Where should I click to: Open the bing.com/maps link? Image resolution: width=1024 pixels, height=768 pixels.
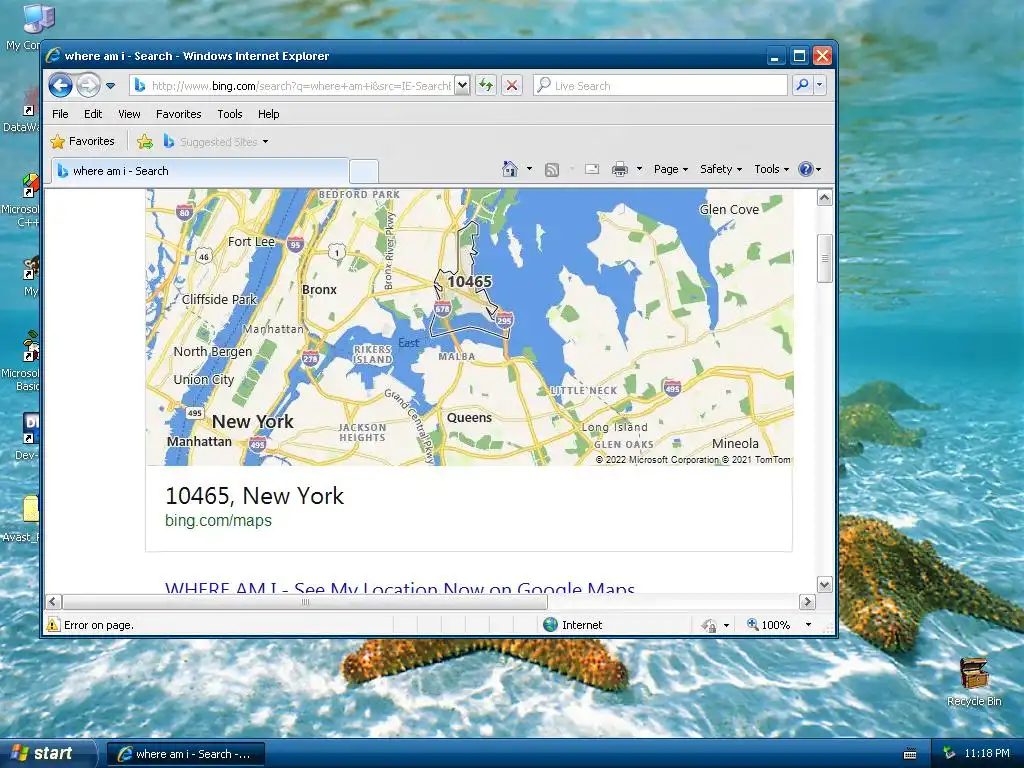(218, 520)
